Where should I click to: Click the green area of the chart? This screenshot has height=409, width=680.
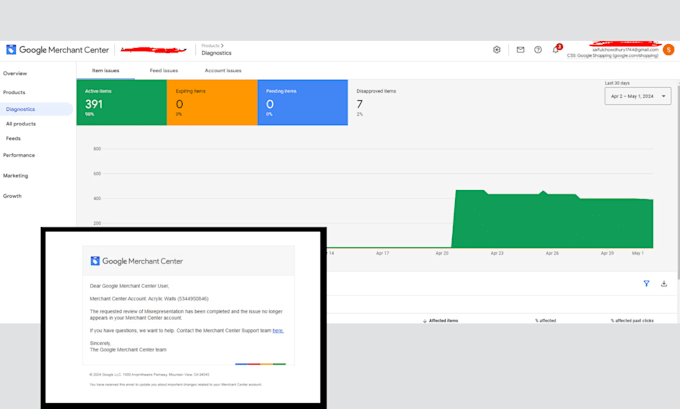coord(552,221)
